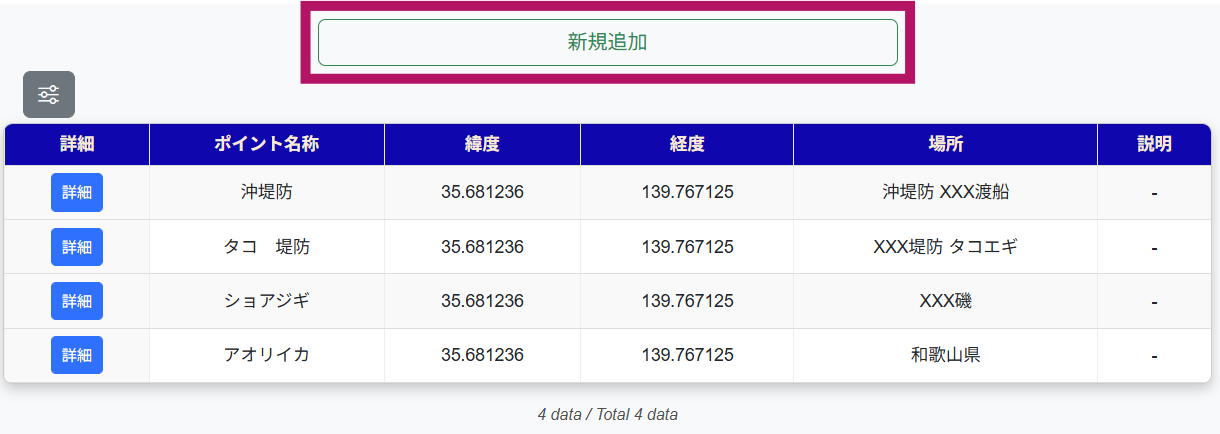
Task: Open 詳細 for the 沖堤防 row
Action: [77, 192]
